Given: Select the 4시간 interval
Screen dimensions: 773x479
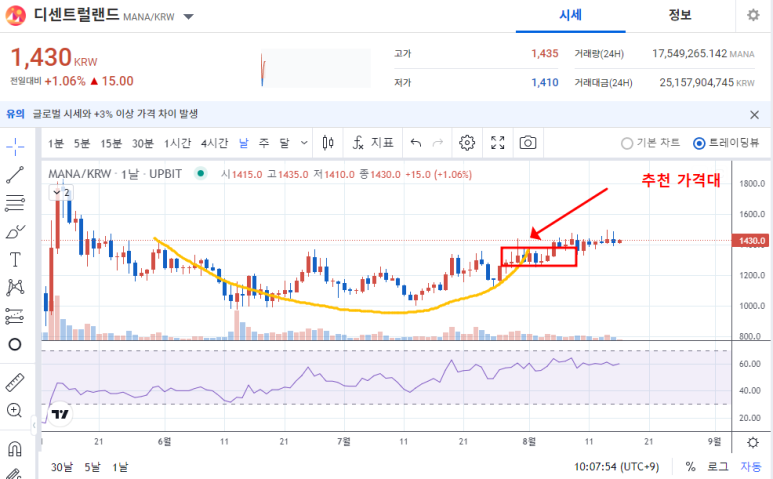Looking at the screenshot, I should (214, 143).
